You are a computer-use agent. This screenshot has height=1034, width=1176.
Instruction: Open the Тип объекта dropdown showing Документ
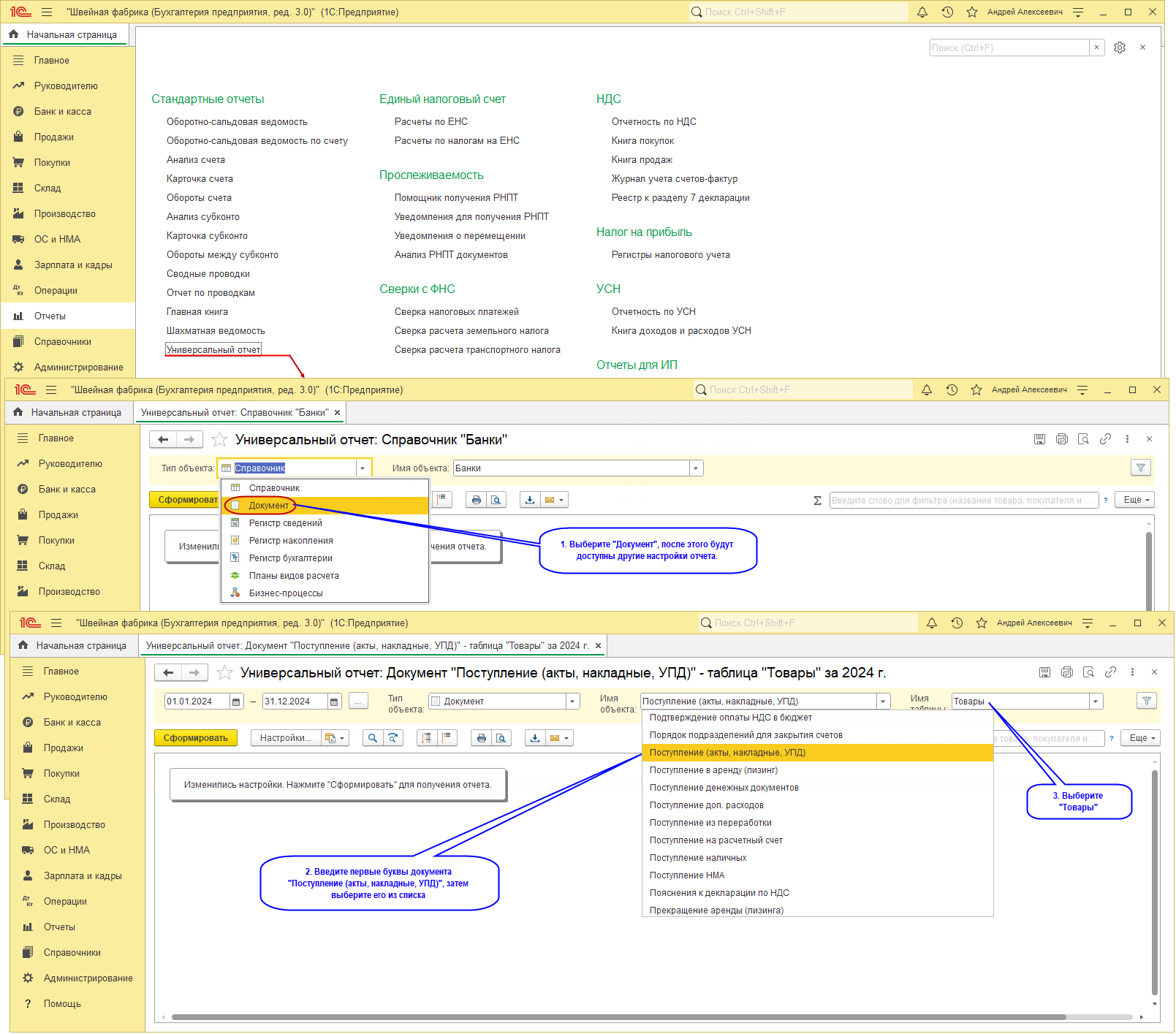point(572,702)
